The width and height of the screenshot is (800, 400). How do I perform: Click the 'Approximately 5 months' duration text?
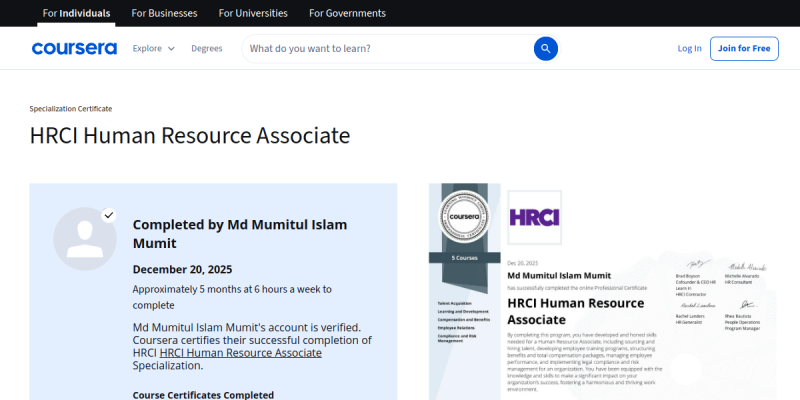(x=232, y=297)
